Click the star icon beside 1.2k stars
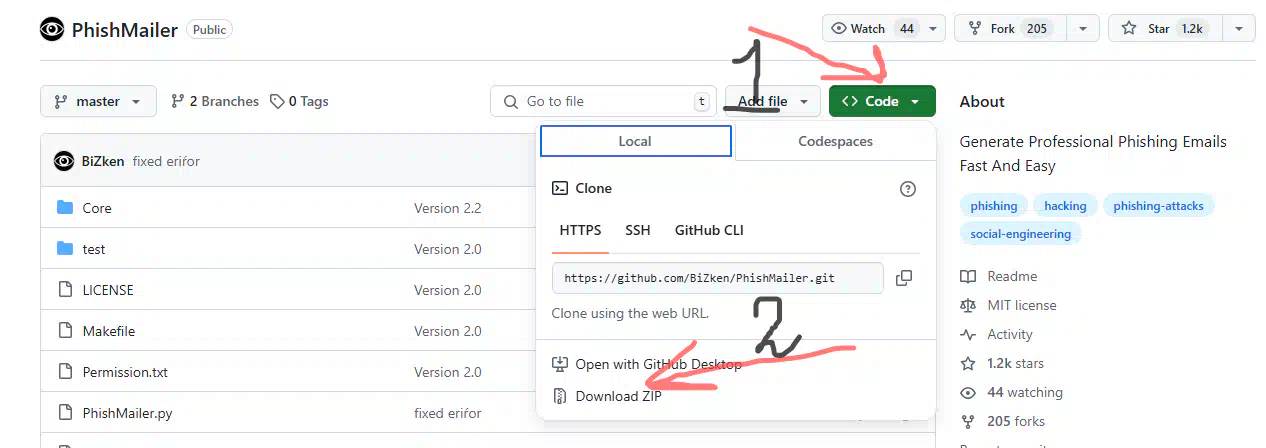1266x448 pixels. [x=968, y=363]
